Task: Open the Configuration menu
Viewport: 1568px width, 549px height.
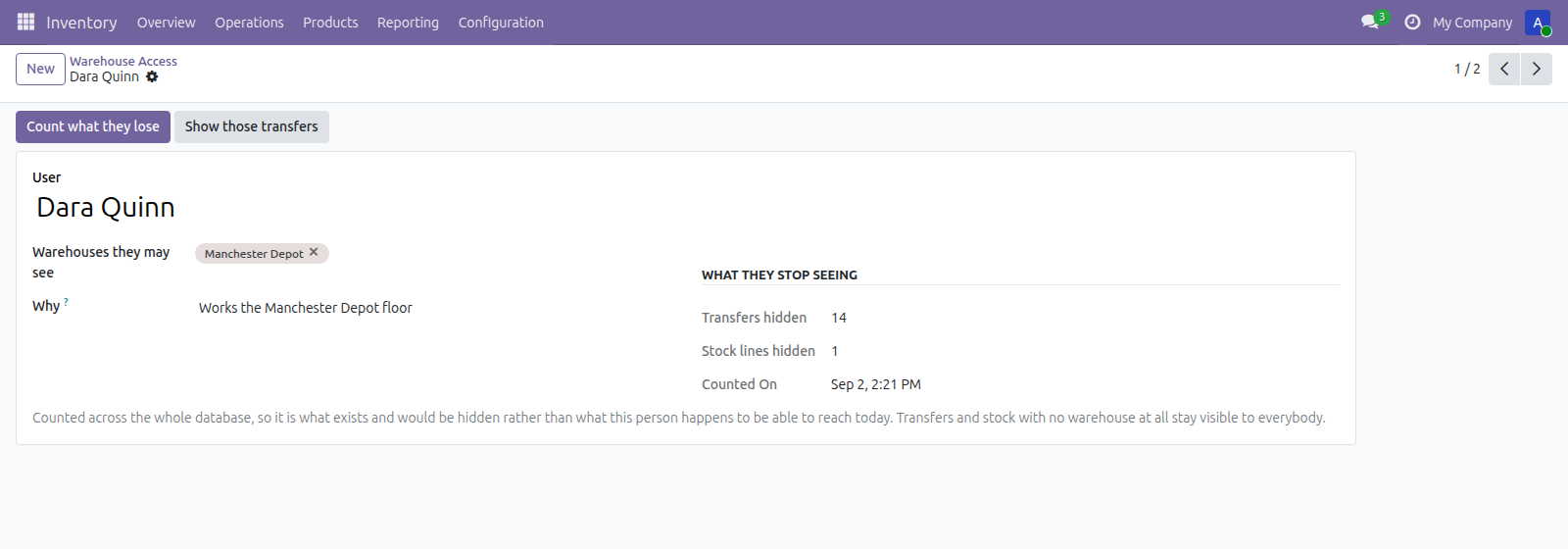Action: coord(501,23)
